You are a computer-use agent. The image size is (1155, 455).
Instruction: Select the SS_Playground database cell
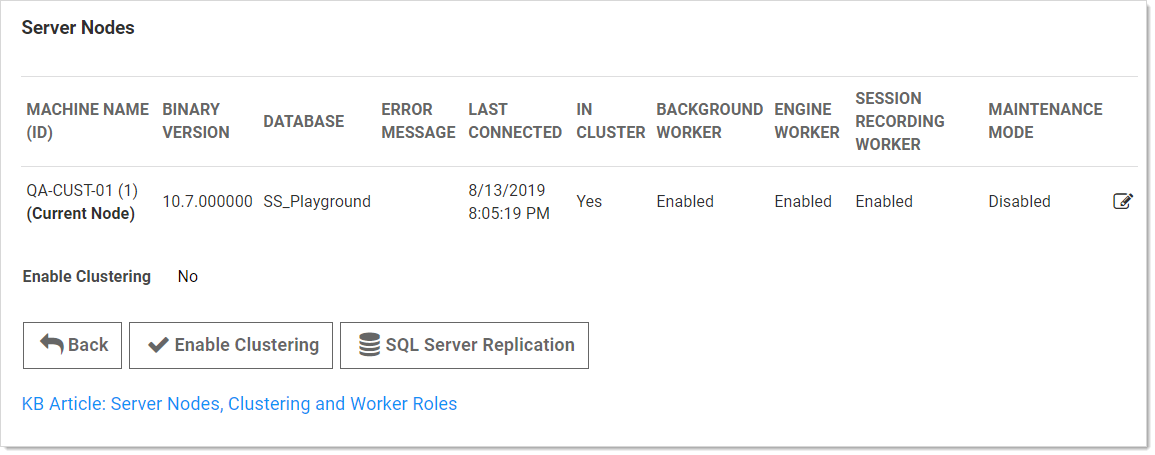(x=317, y=201)
